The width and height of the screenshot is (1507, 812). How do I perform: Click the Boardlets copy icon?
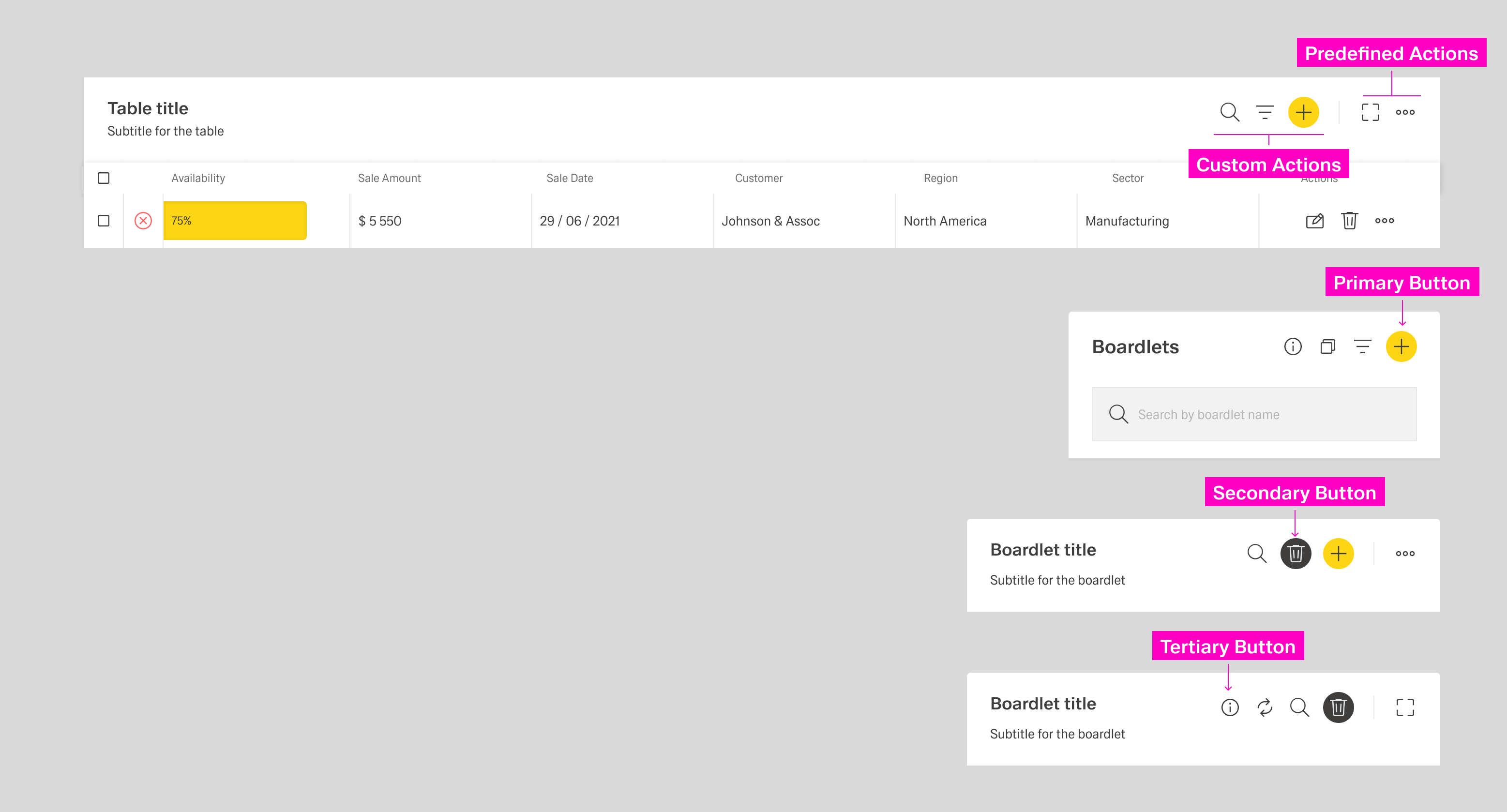pos(1327,346)
